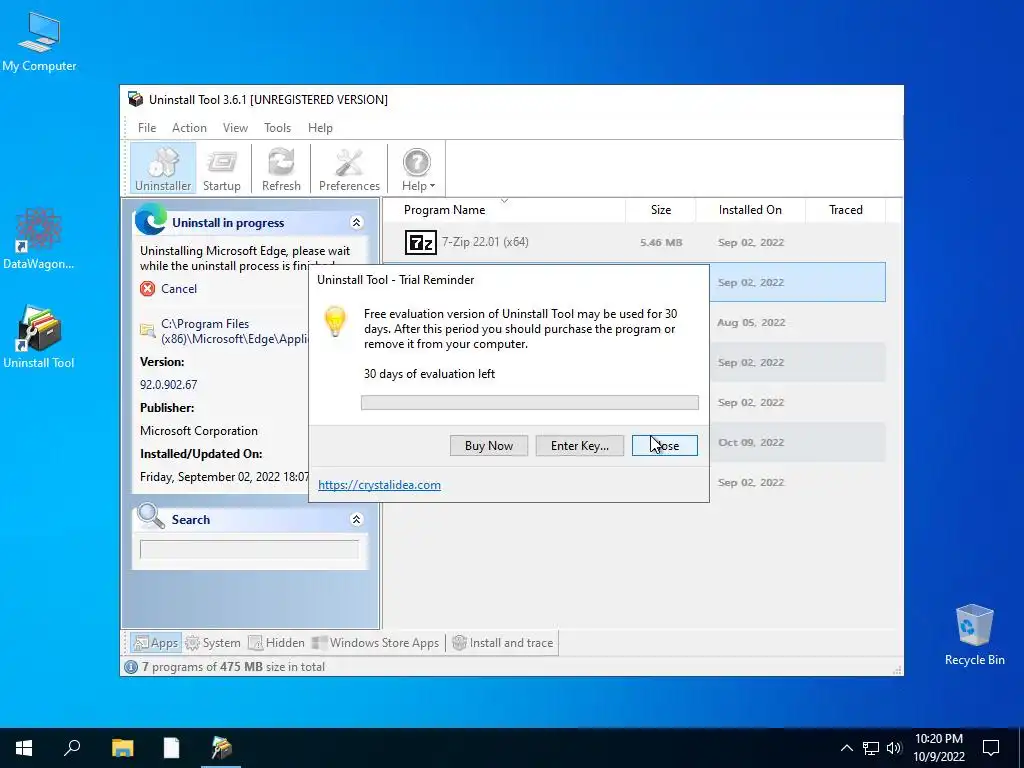Open the Uninstall Tool desktop shortcut
Image resolution: width=1024 pixels, height=768 pixels.
[x=39, y=338]
